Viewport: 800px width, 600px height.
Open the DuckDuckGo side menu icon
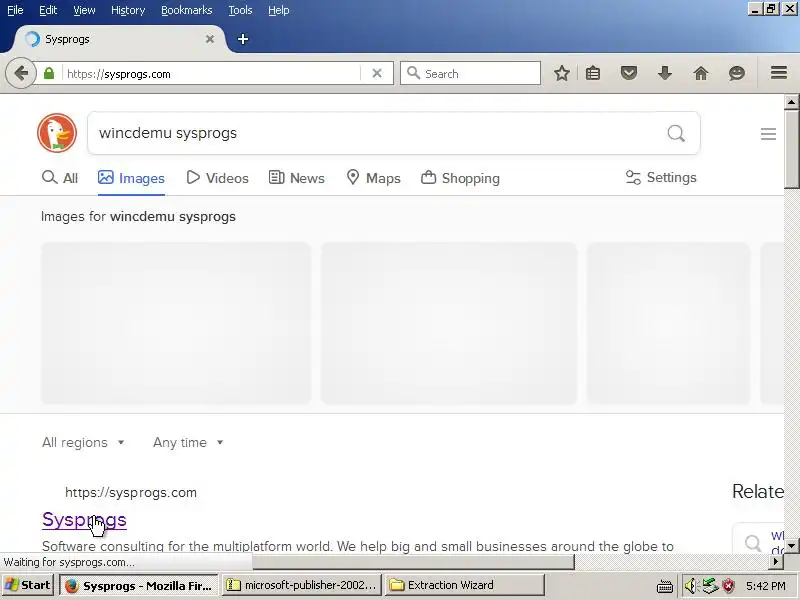click(x=768, y=134)
